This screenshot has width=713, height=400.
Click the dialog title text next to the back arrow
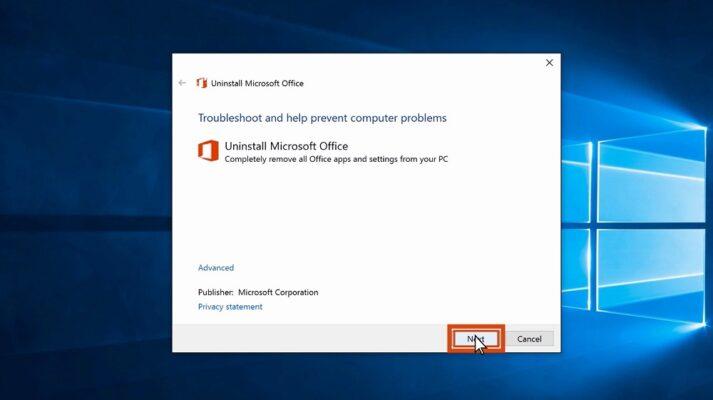tap(257, 83)
